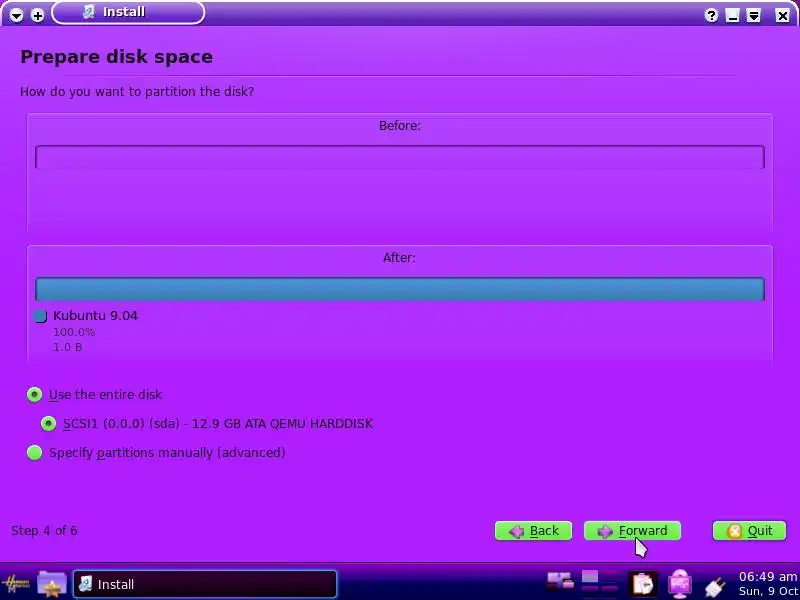Click the Before disk layout bar
Image resolution: width=800 pixels, height=600 pixels.
400,157
